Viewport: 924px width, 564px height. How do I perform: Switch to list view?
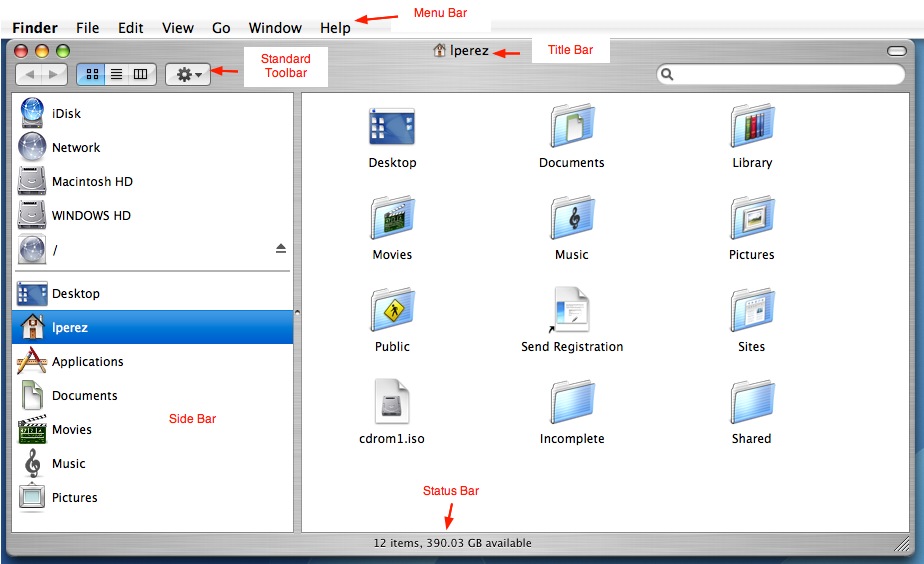point(117,74)
